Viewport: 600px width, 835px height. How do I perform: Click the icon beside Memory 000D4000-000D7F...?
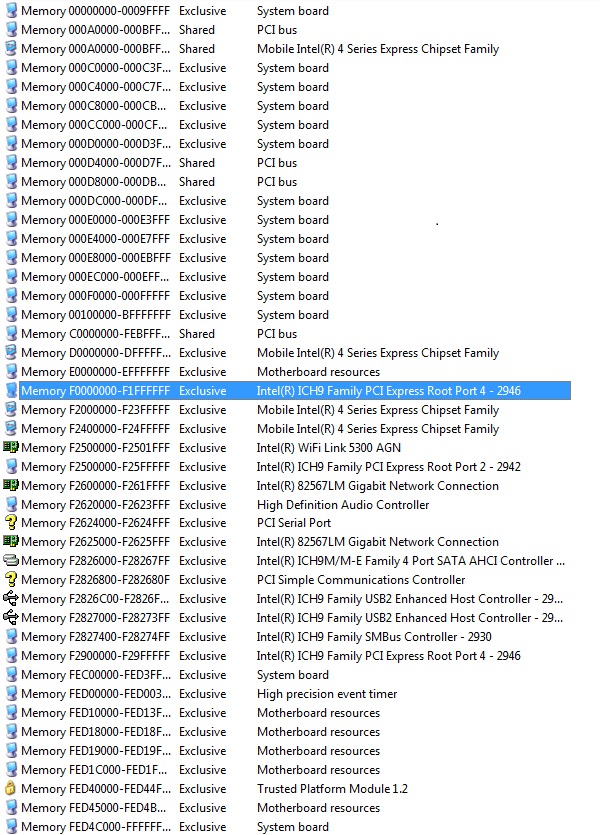click(x=11, y=162)
